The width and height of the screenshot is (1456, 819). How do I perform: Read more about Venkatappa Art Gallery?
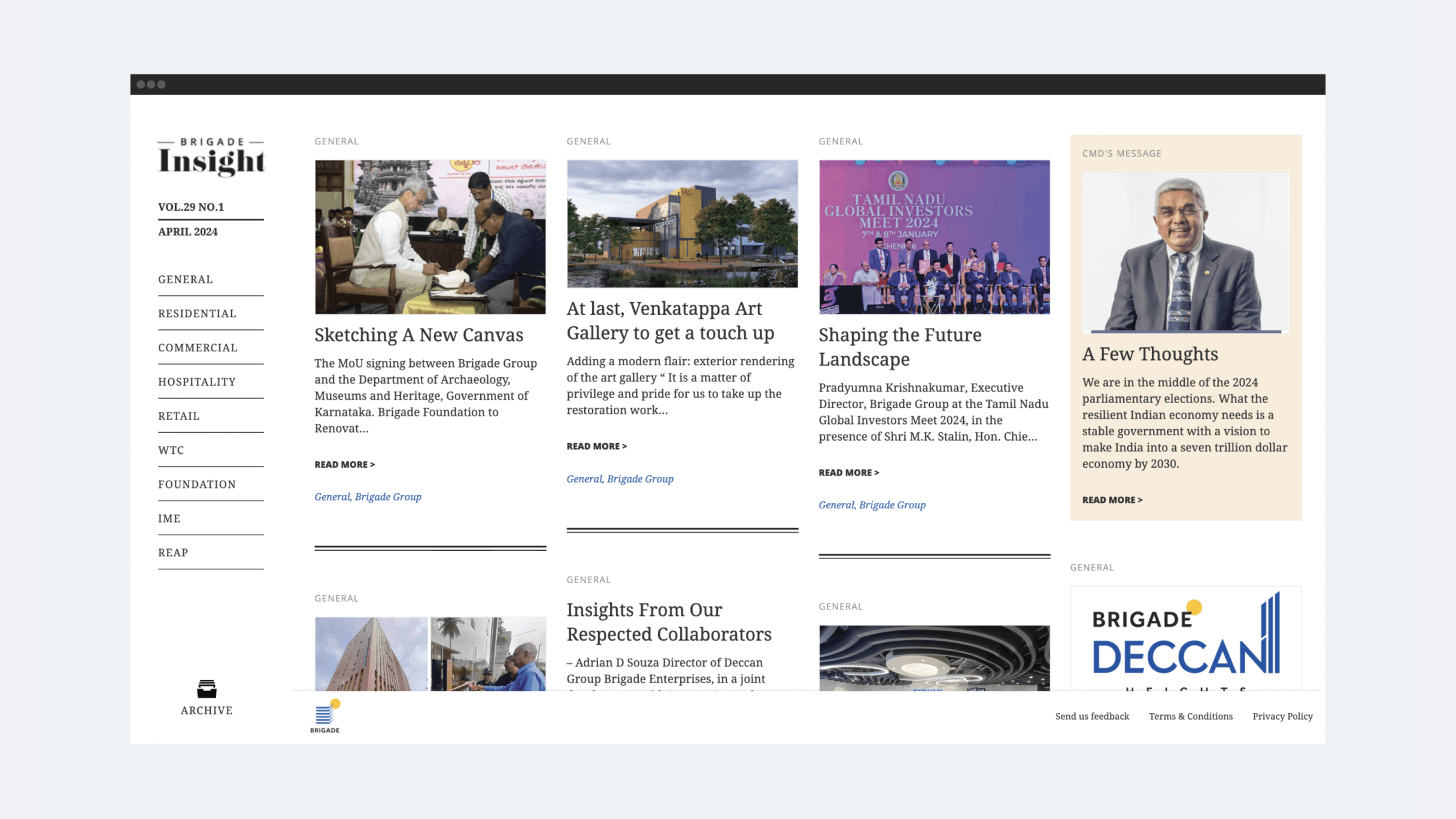point(597,446)
